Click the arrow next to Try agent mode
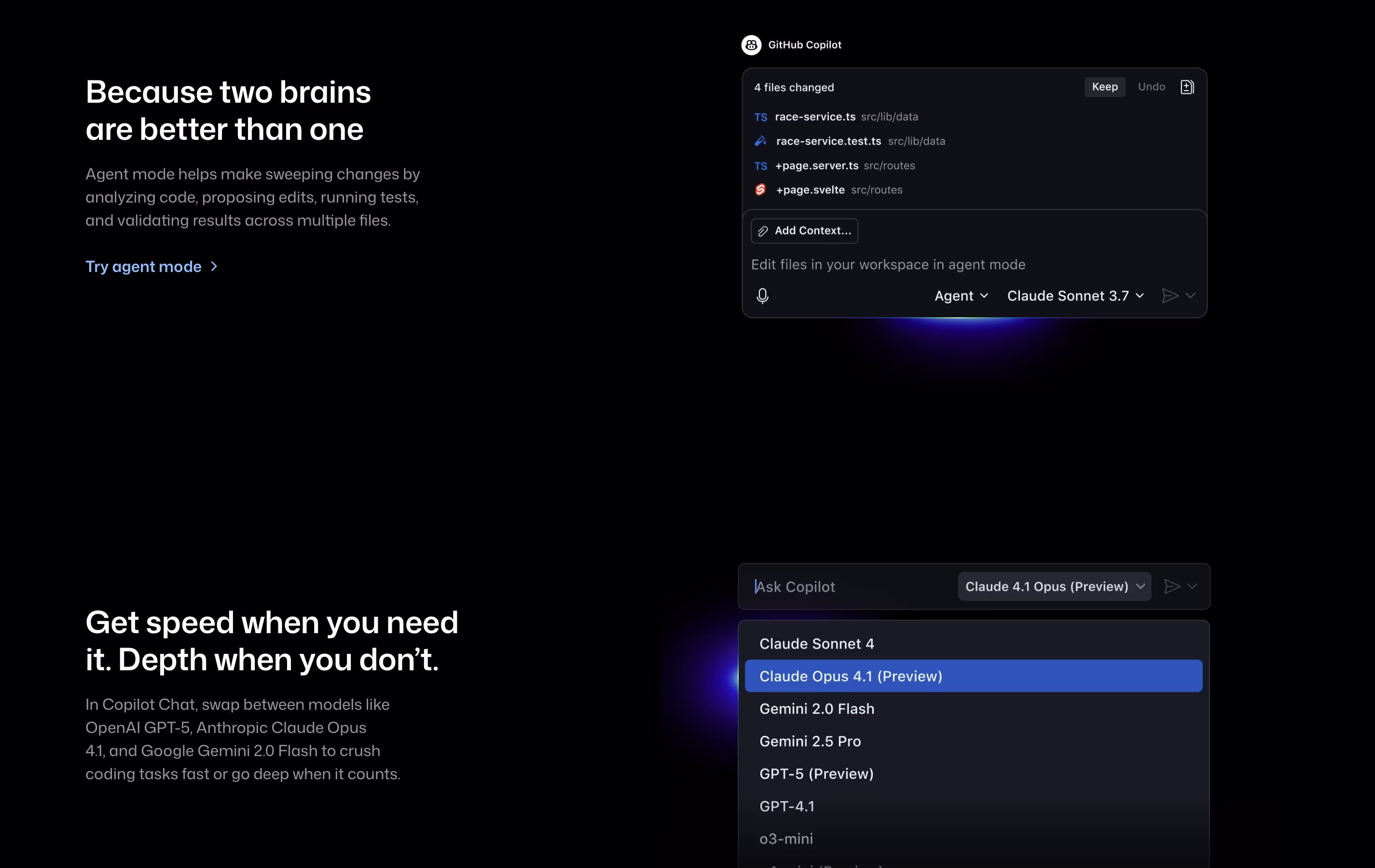1375x868 pixels. (214, 267)
